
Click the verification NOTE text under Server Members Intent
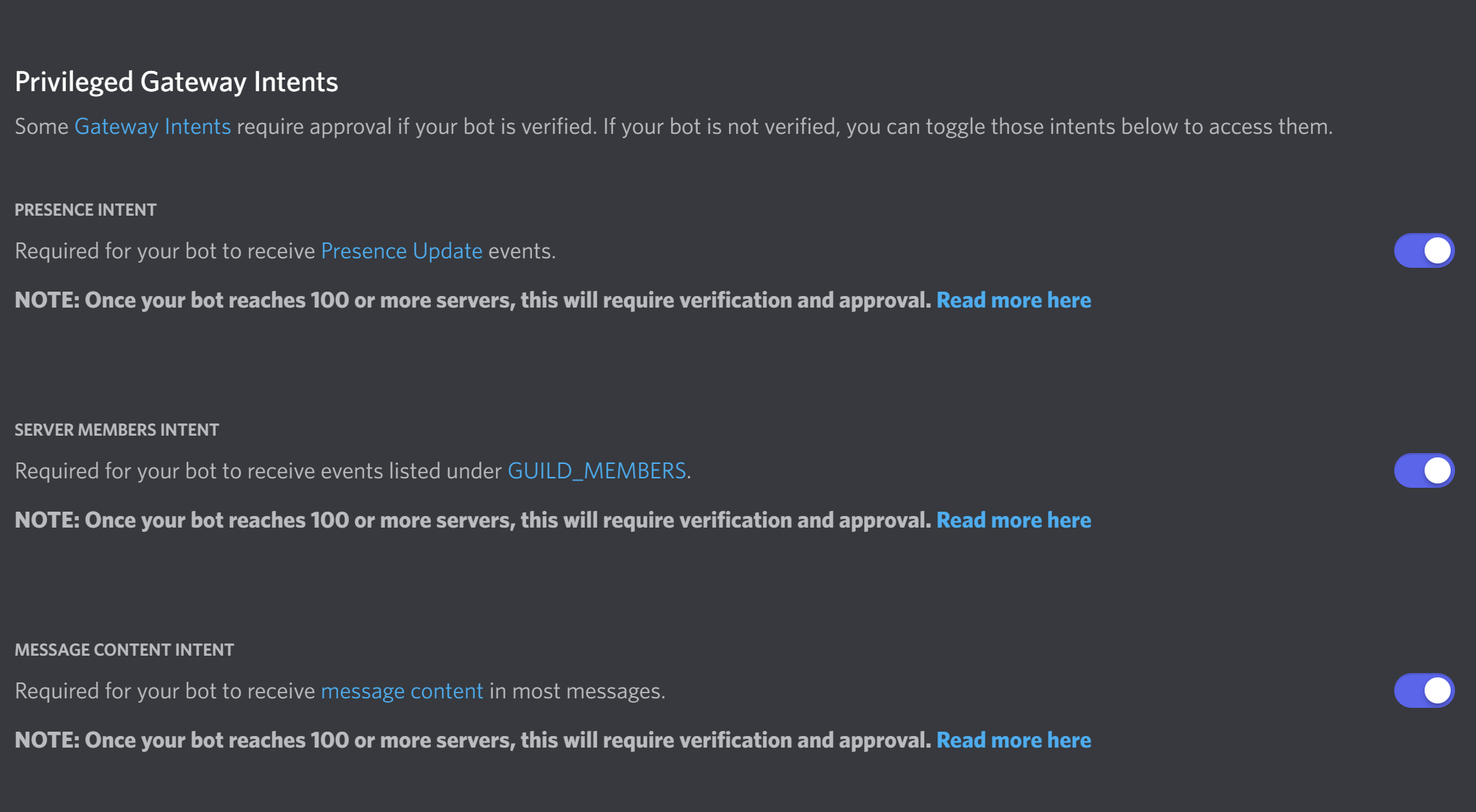coord(473,520)
